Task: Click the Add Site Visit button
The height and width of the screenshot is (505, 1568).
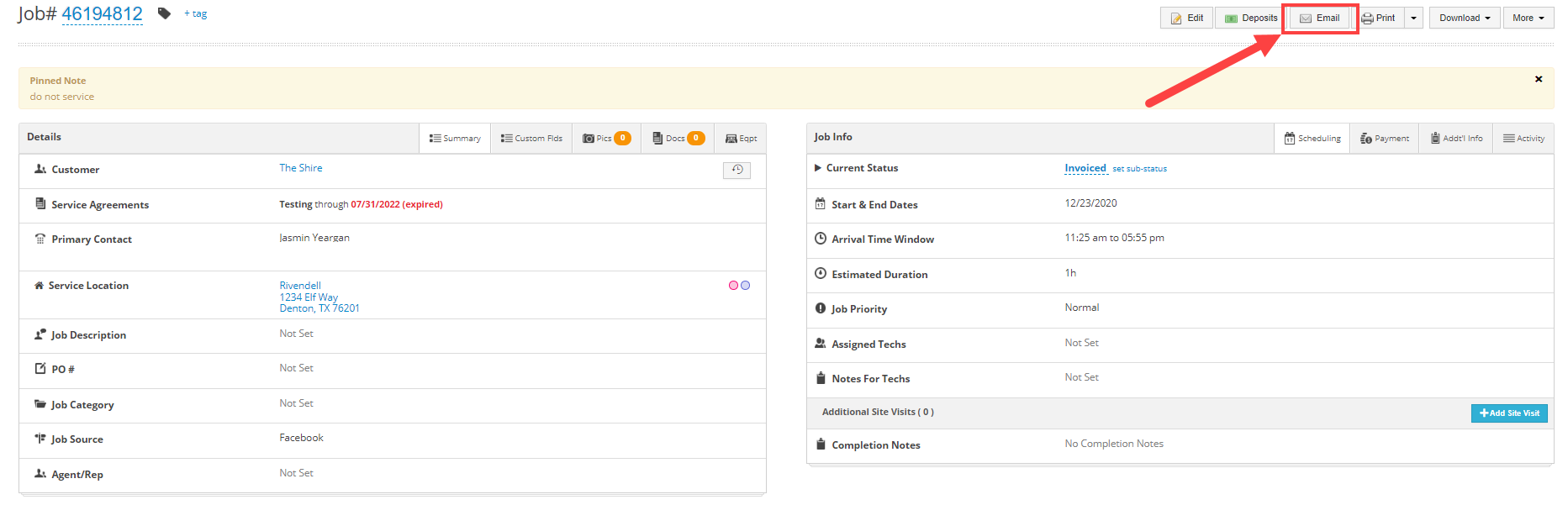Action: point(1509,413)
